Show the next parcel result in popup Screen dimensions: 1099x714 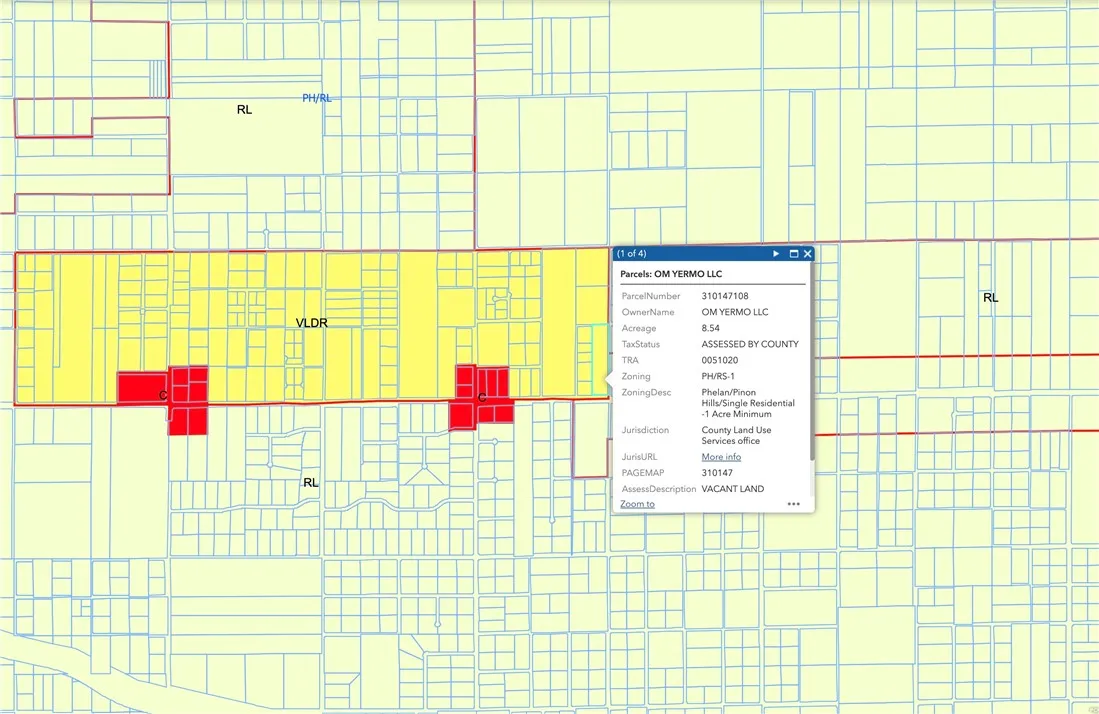[776, 254]
